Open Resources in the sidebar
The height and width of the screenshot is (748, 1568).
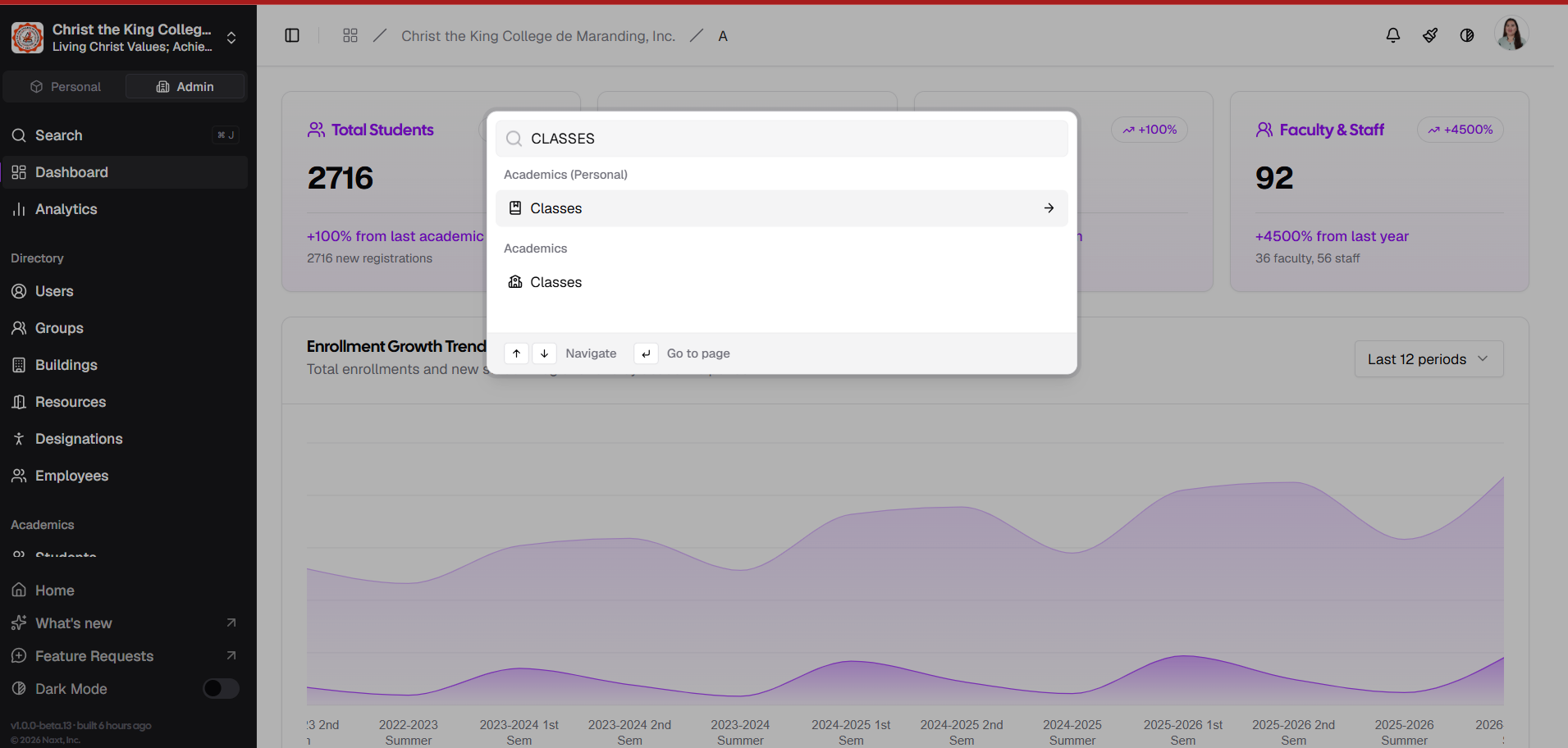(x=125, y=402)
